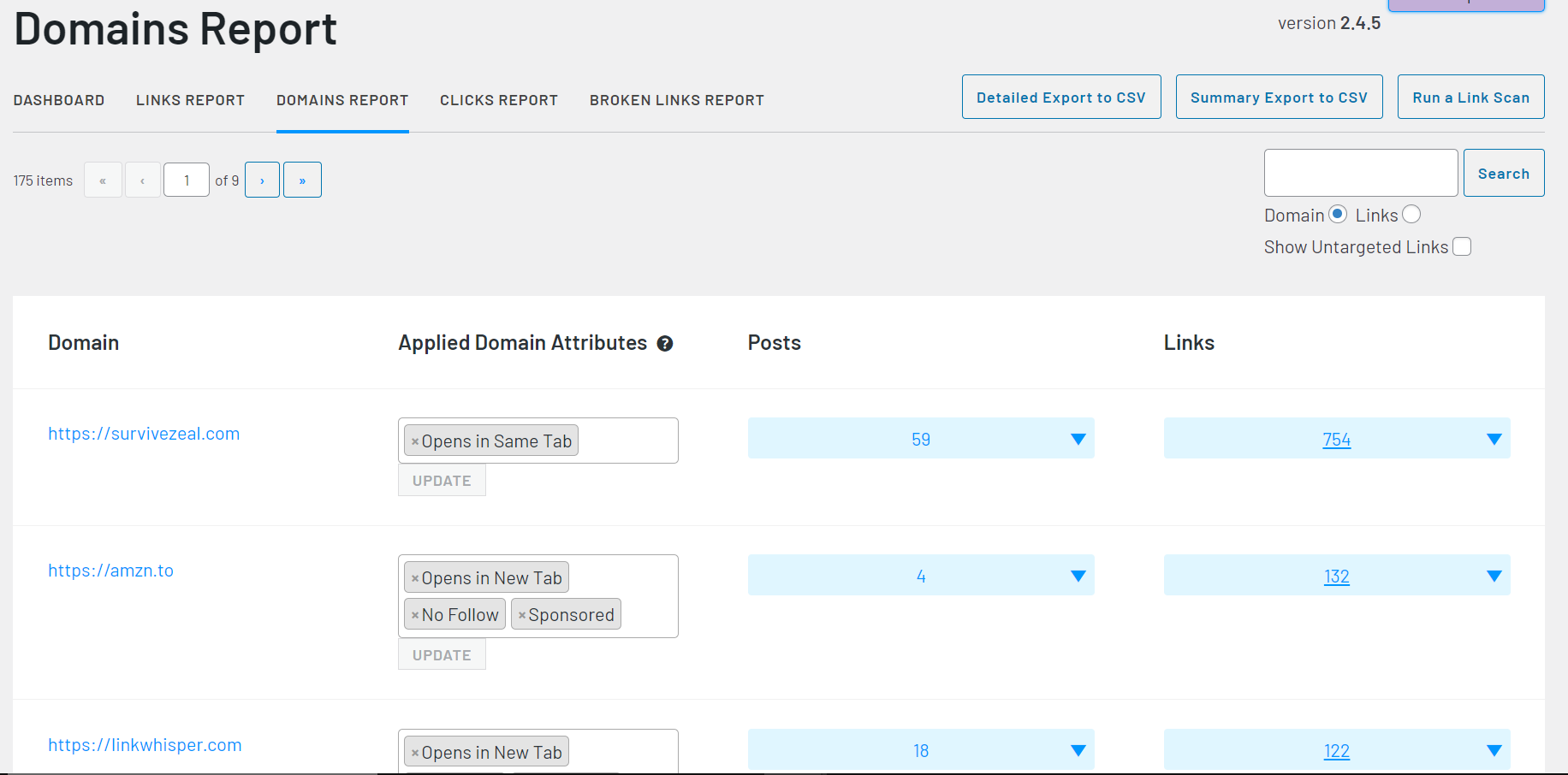
Task: Enable Show Untargeted Links
Action: (x=1463, y=246)
